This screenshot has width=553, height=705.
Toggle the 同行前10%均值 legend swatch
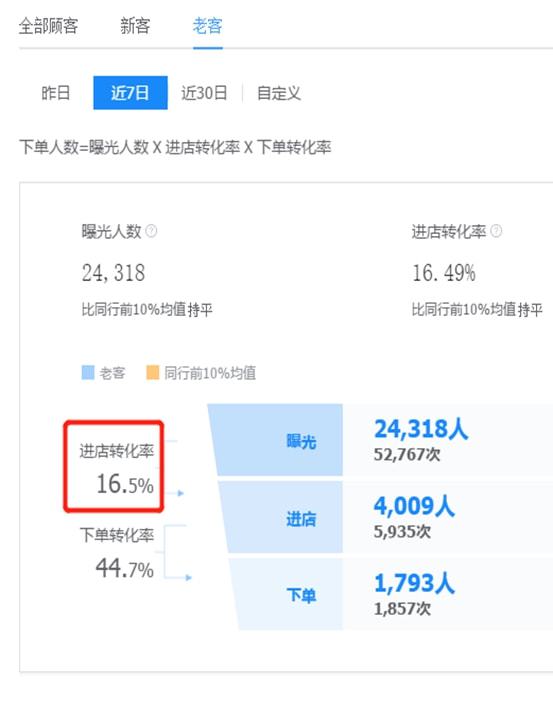click(153, 373)
